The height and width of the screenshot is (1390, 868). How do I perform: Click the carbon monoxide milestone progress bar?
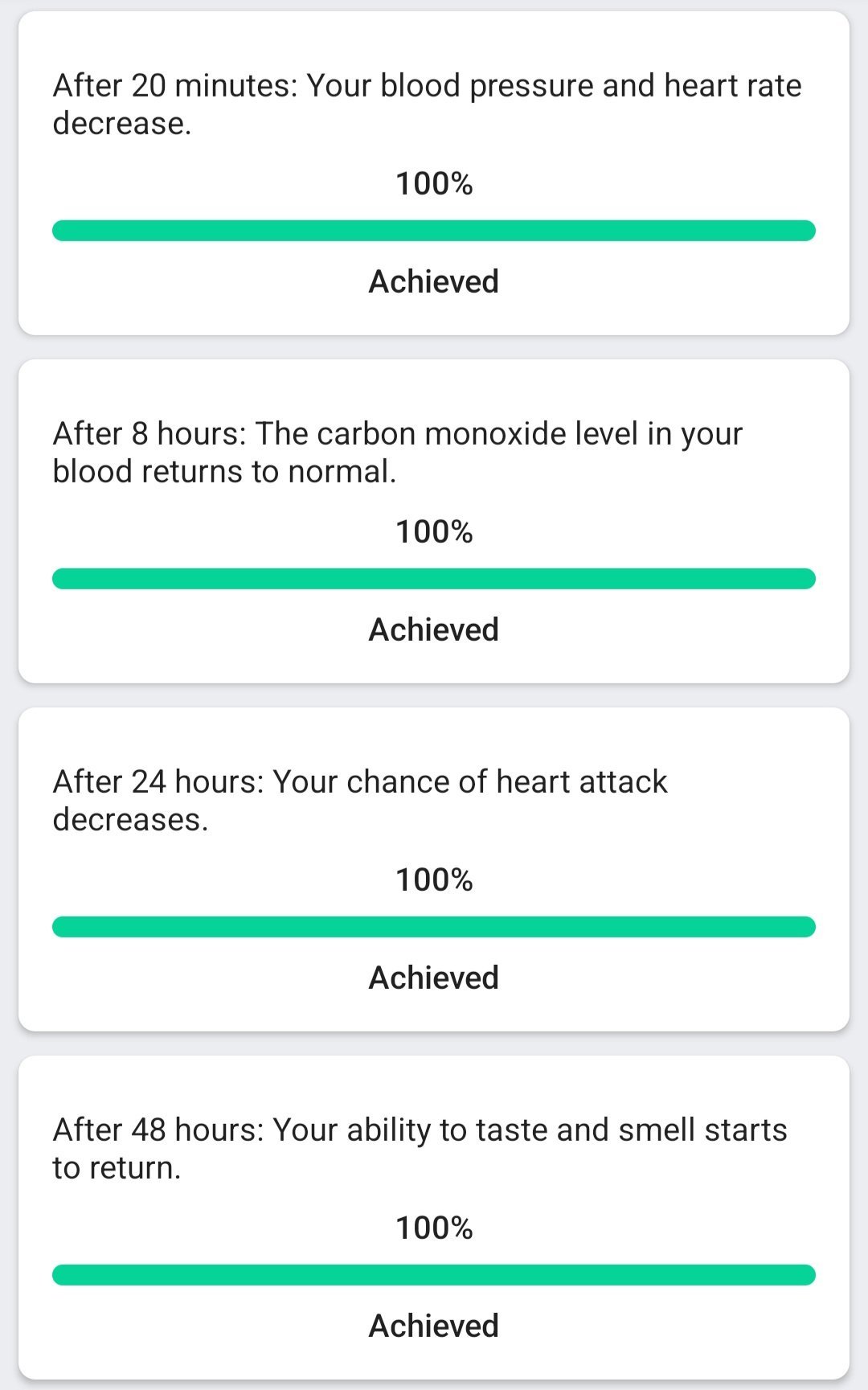[x=434, y=579]
